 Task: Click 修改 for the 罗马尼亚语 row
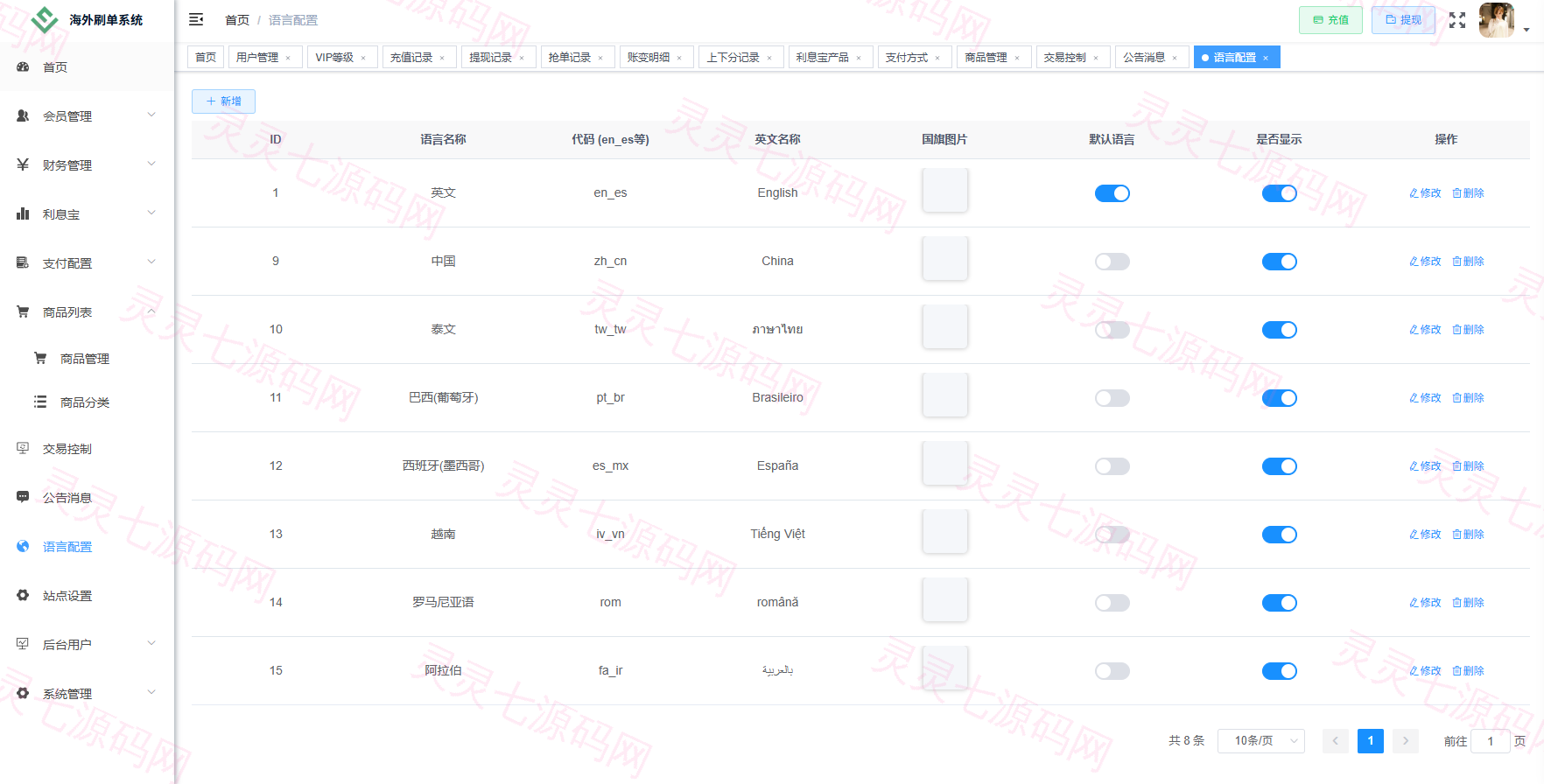click(1425, 603)
